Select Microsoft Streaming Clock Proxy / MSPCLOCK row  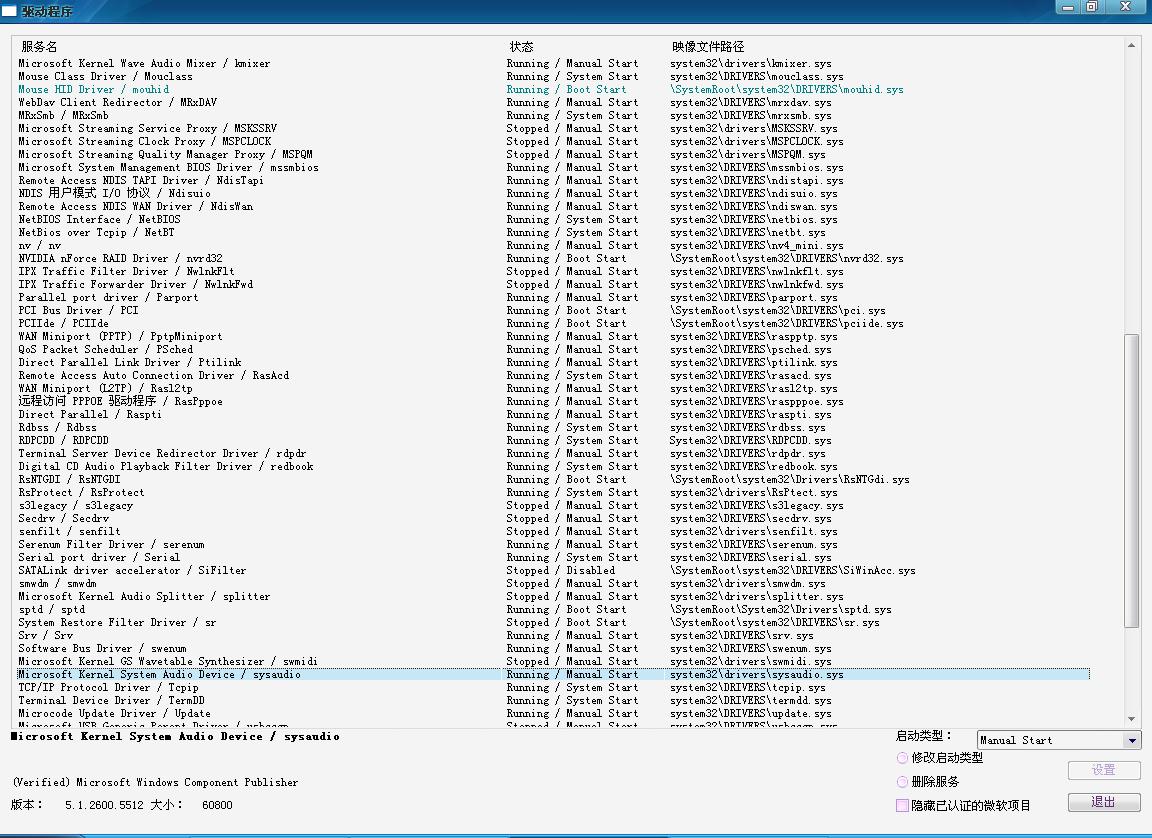(553, 141)
